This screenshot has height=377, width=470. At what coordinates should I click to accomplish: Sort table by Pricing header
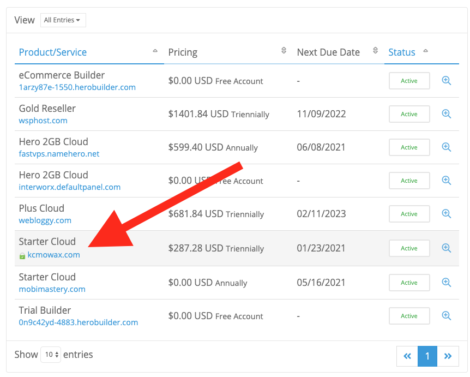(183, 52)
